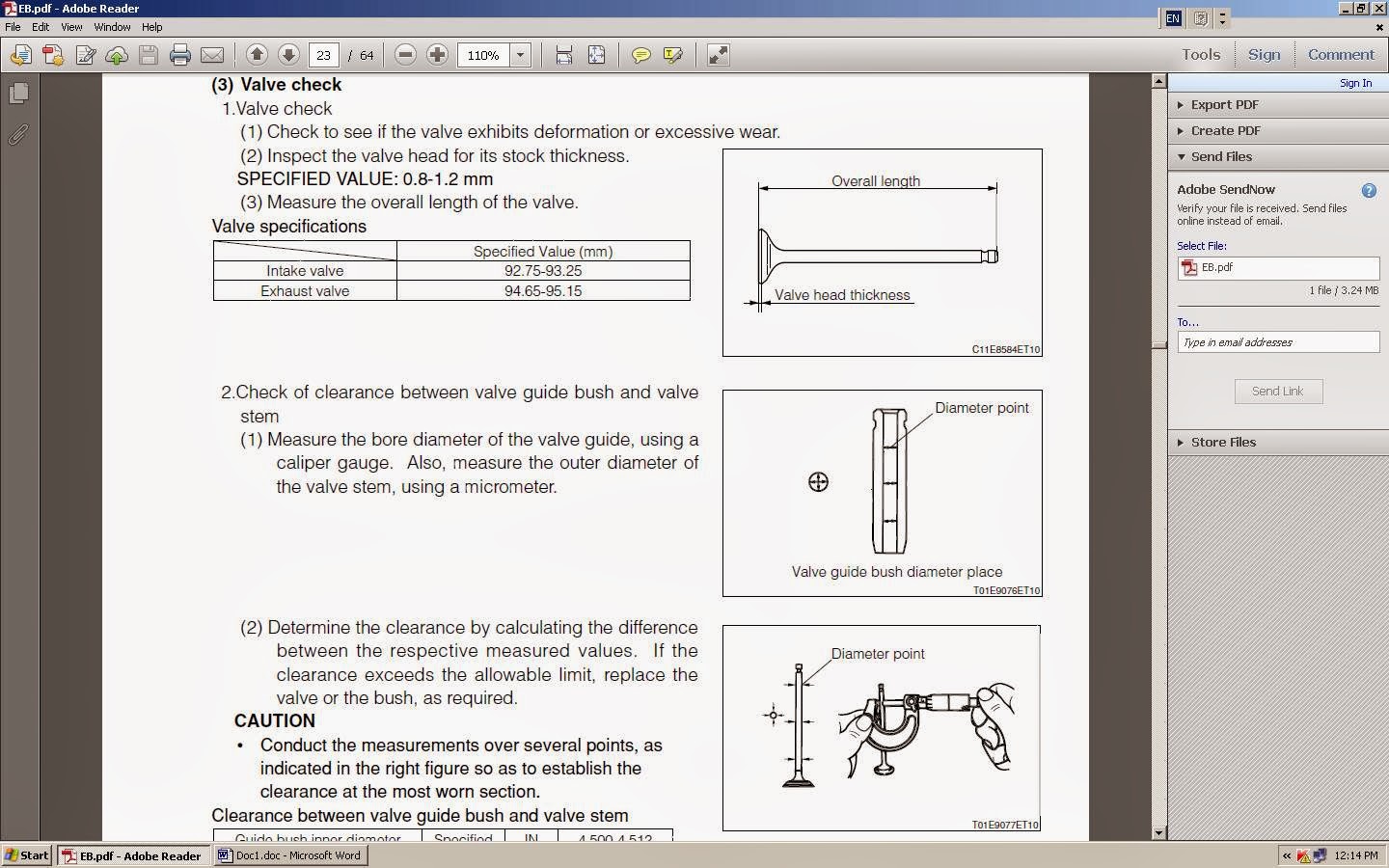This screenshot has height=868, width=1389.
Task: Open the View menu
Action: pyautogui.click(x=71, y=27)
